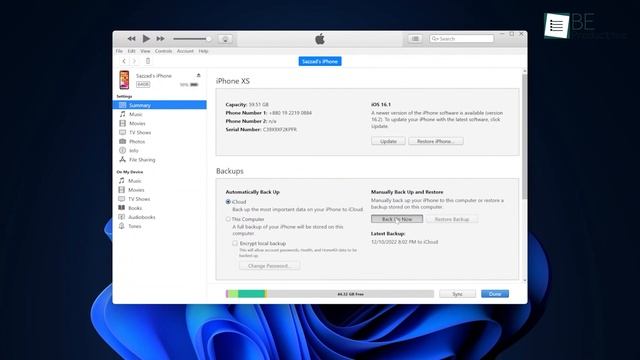Click the storage capacity bar
Screen dimensions: 640x360
point(330,294)
